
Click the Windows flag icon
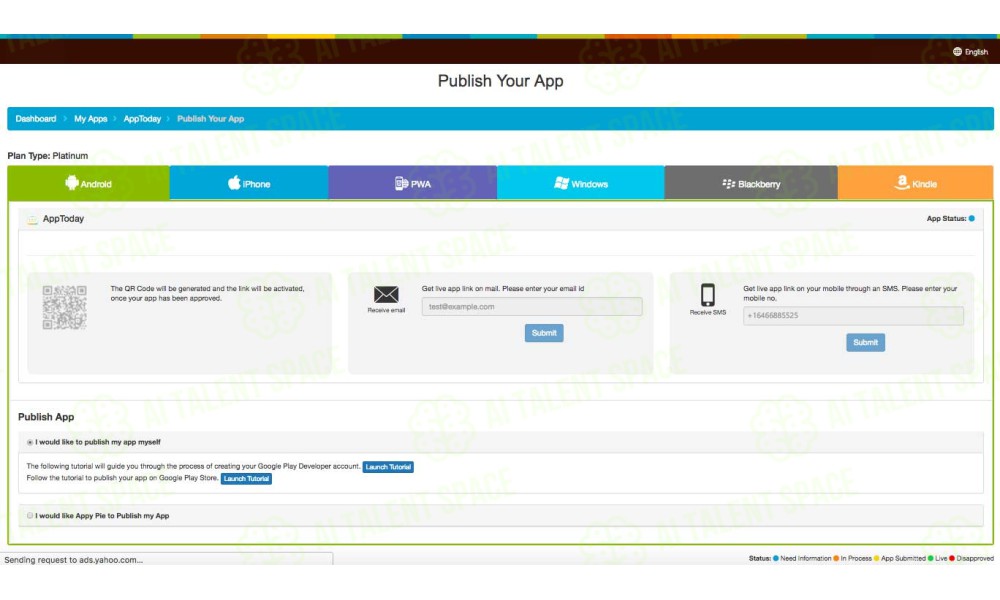click(x=561, y=183)
